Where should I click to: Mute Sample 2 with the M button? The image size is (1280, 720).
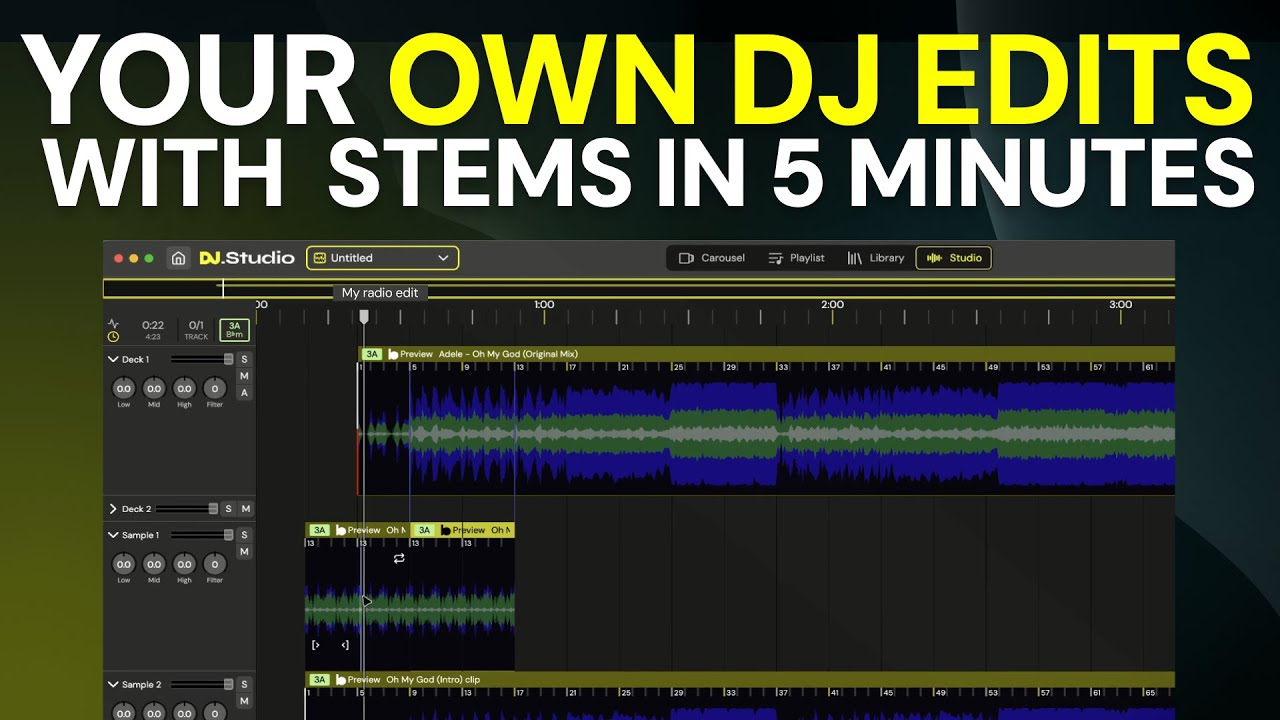coord(244,702)
